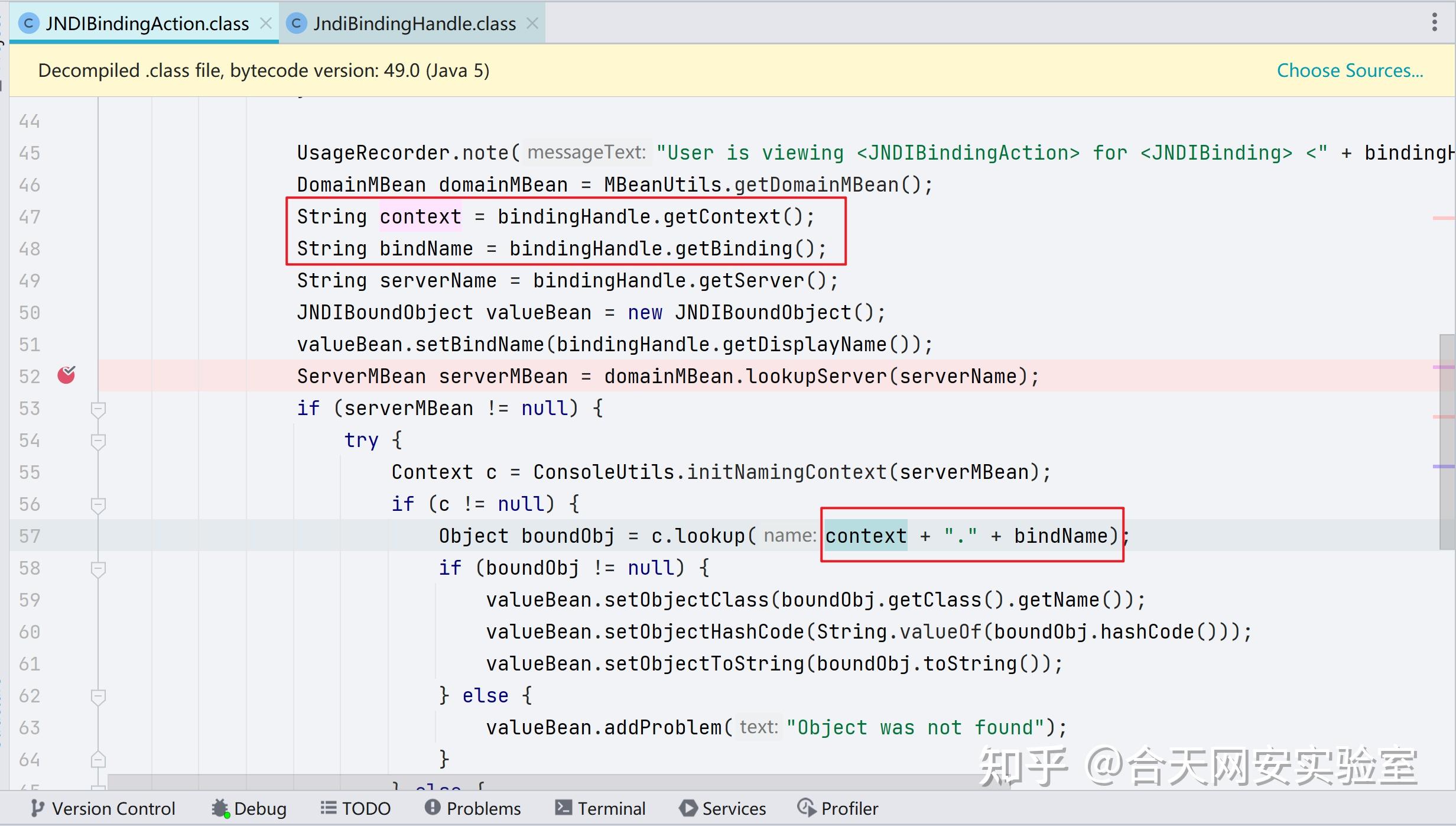The image size is (1456, 826).
Task: Open the Services tool window
Action: click(x=722, y=808)
